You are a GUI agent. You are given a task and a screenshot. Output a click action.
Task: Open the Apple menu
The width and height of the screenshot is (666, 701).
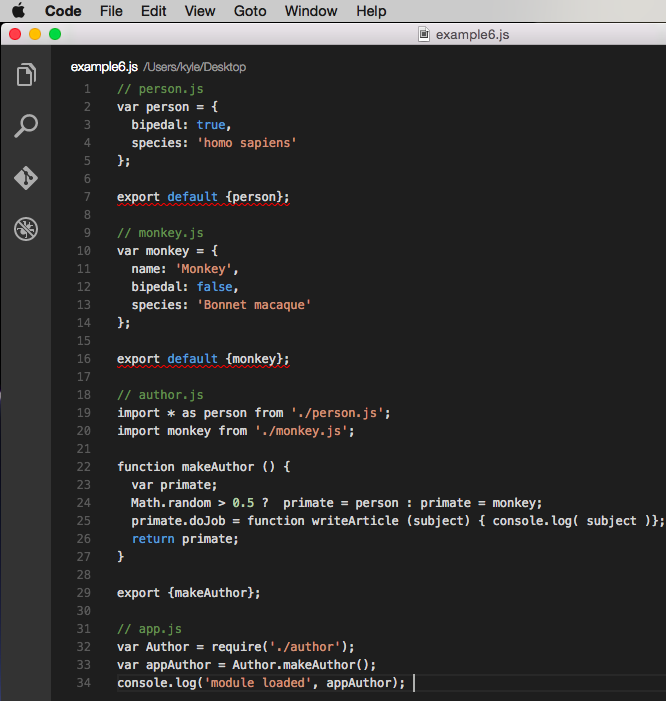coord(18,11)
